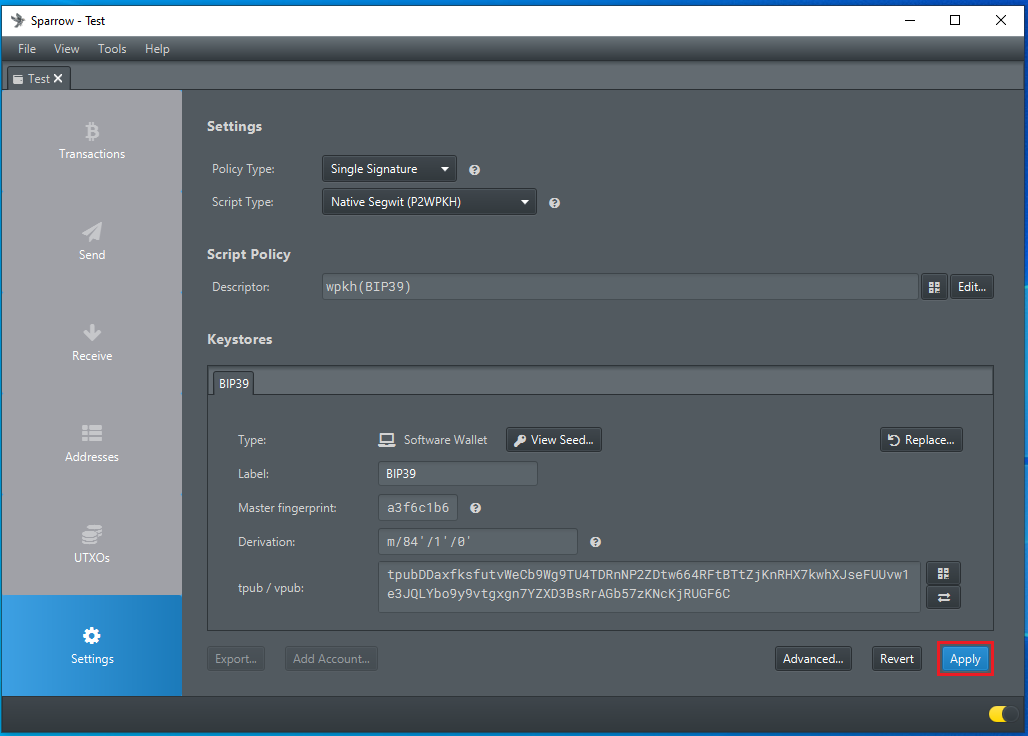Click the Master fingerprint help icon

(x=476, y=508)
